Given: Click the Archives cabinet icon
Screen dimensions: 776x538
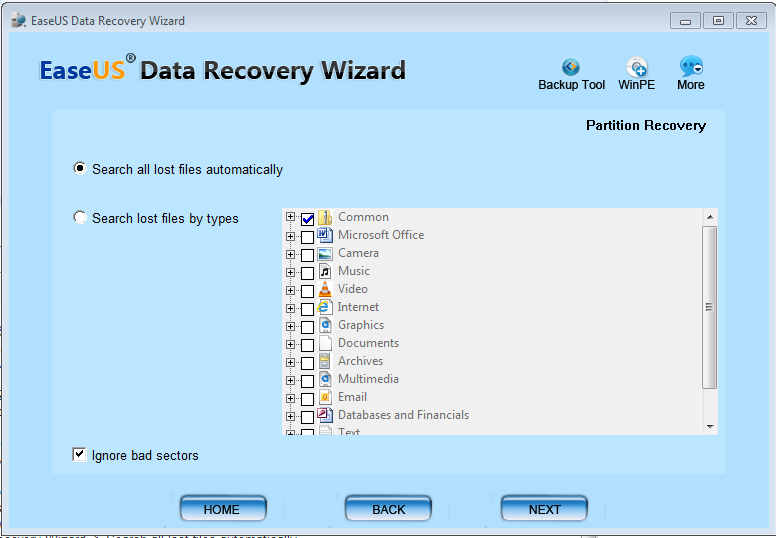Looking at the screenshot, I should point(325,361).
